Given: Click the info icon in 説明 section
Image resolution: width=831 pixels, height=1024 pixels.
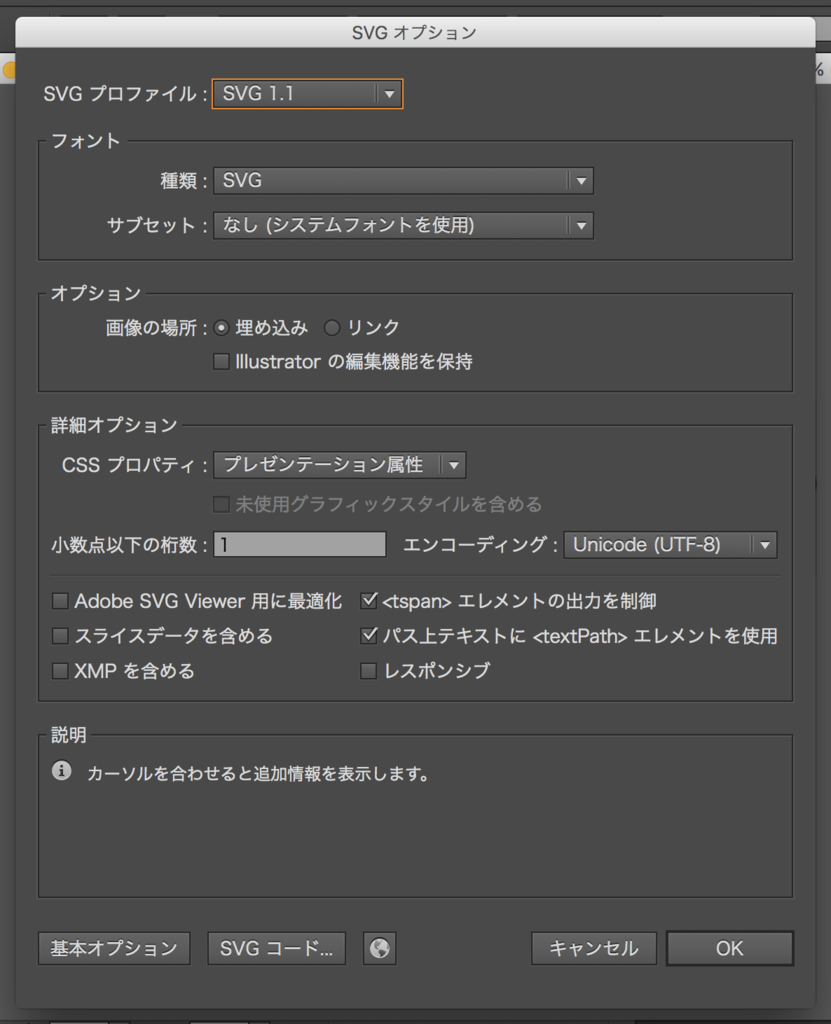Looking at the screenshot, I should [x=61, y=771].
